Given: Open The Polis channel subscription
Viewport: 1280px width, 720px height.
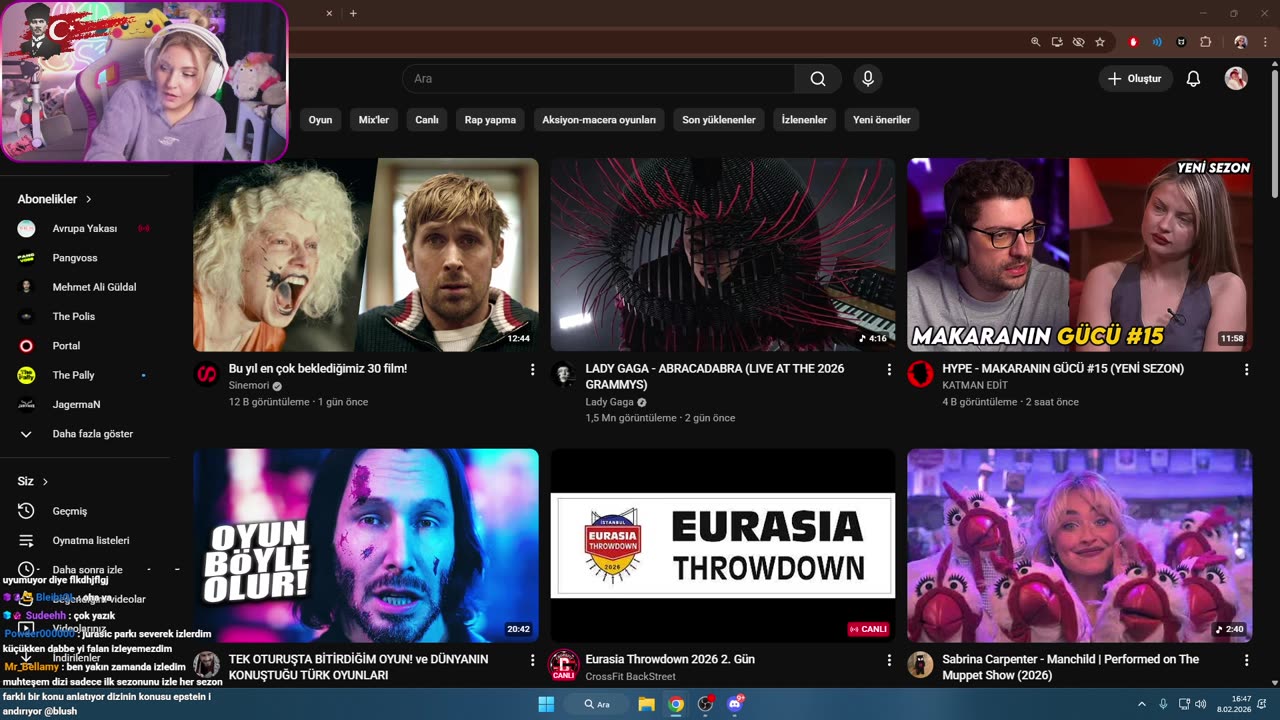Looking at the screenshot, I should click(85, 317).
